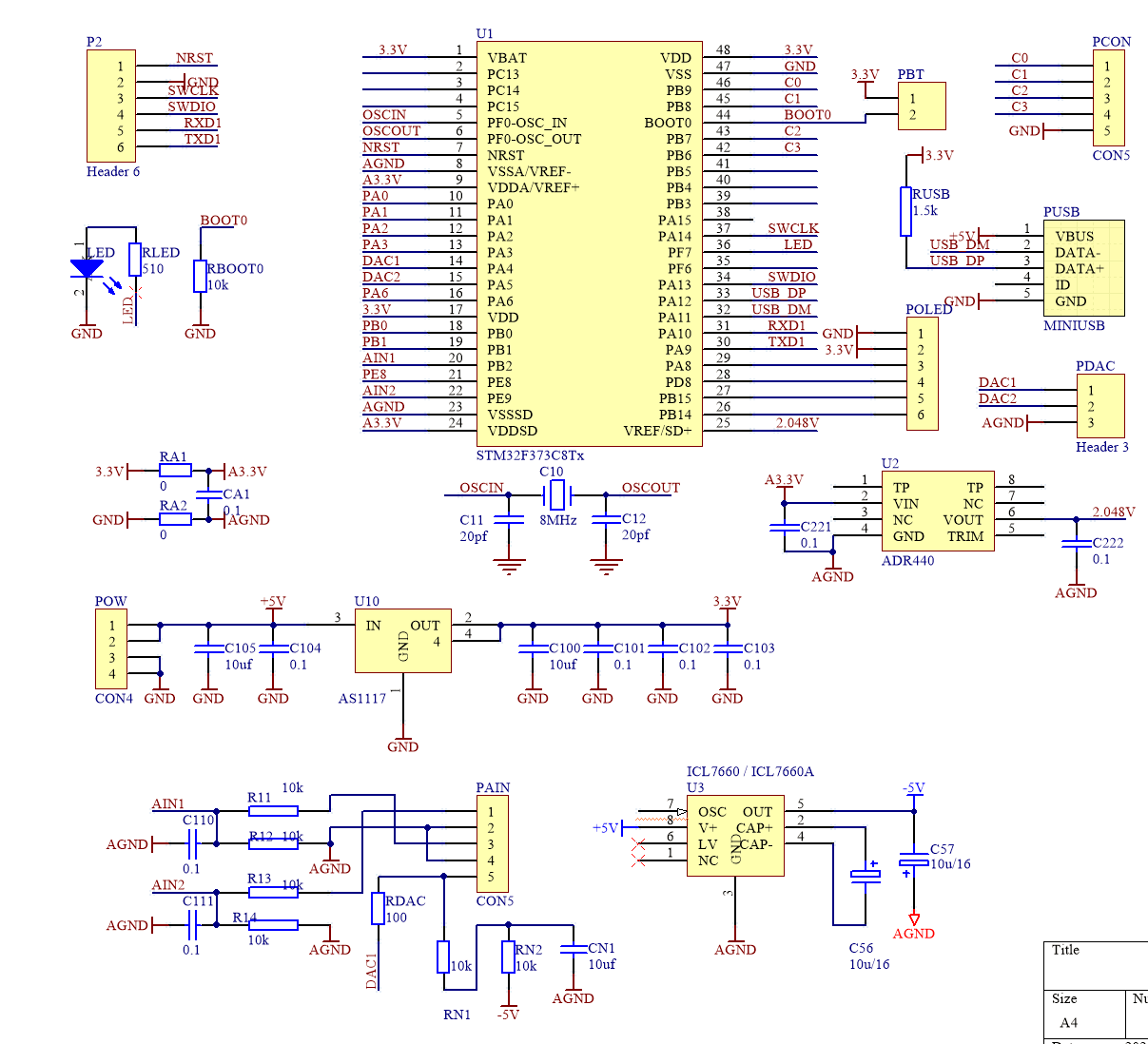Click the Title field in the title block
The height and width of the screenshot is (1044, 1148).
pos(1066,950)
